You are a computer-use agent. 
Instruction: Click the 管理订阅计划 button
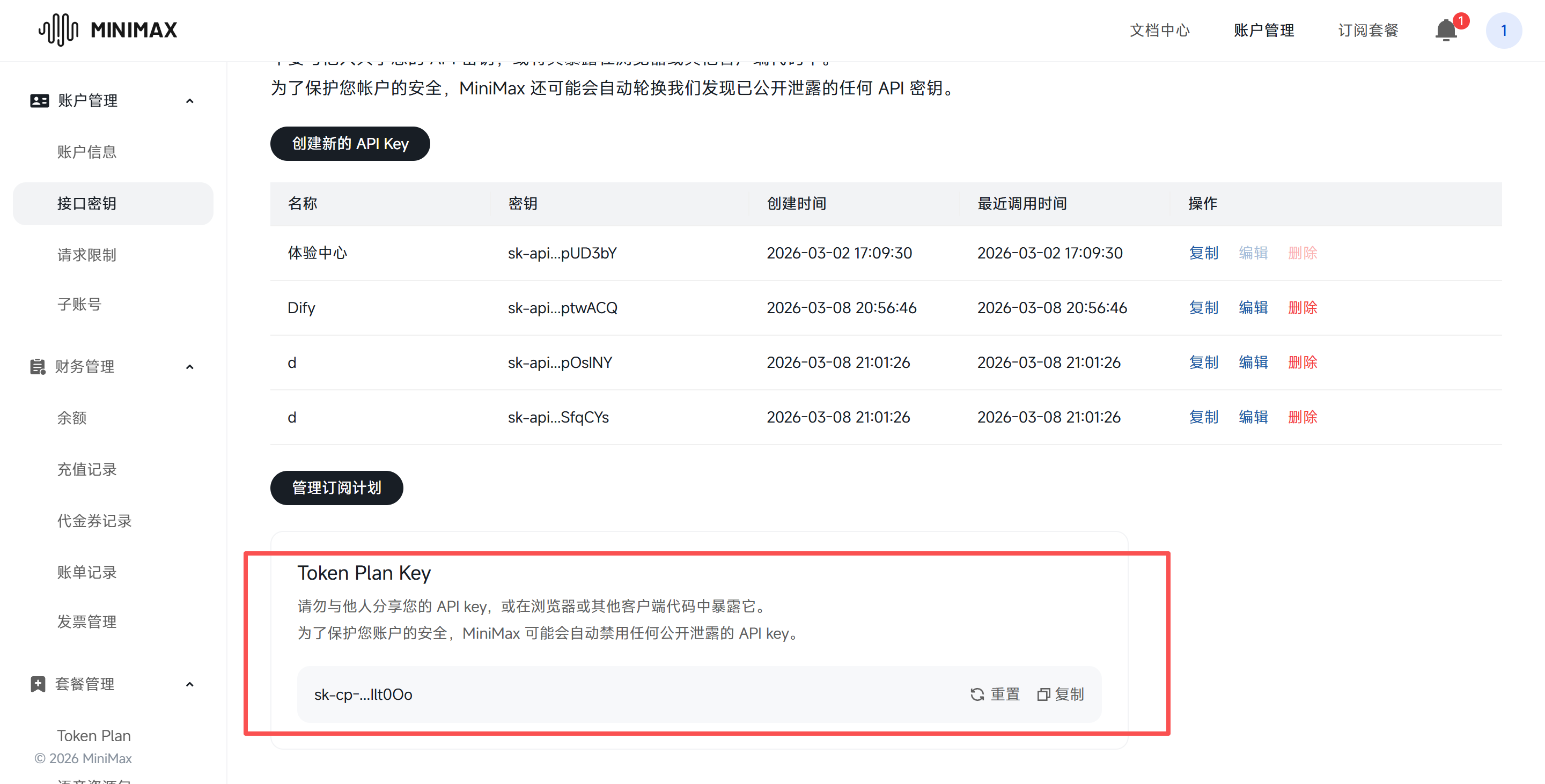(x=336, y=488)
